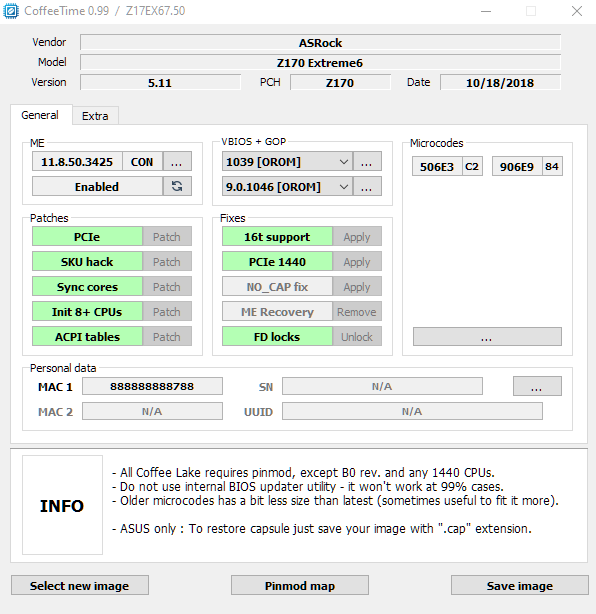Click microcode entry 506E3

point(437,166)
